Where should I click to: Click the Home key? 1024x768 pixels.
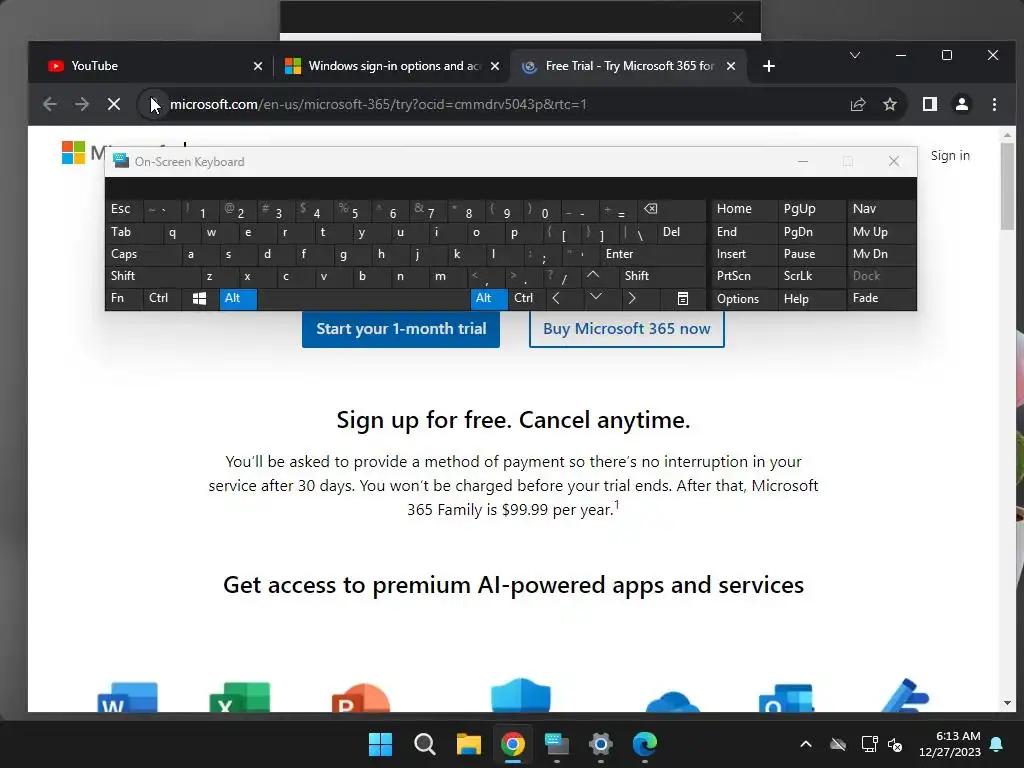[x=743, y=209]
